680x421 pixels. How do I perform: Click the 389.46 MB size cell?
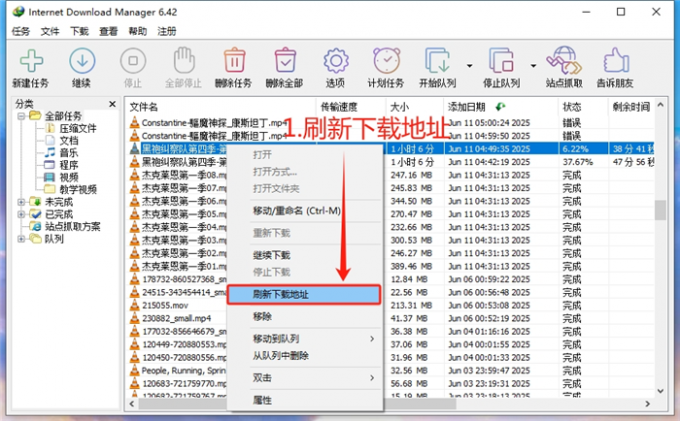409,266
